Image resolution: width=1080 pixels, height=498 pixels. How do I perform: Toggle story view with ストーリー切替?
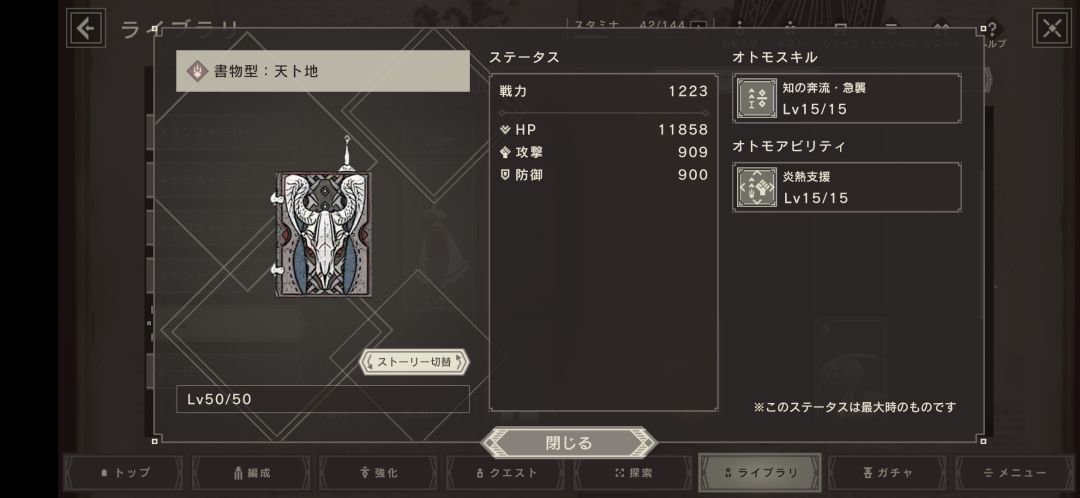click(x=414, y=362)
